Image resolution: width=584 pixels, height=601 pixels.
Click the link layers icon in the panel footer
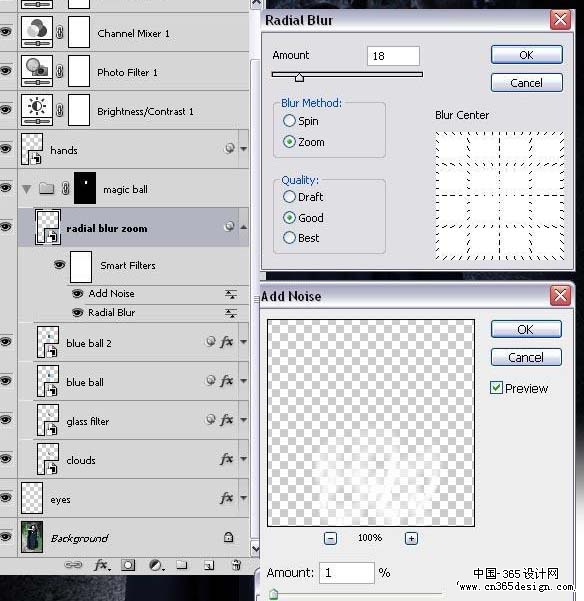tap(73, 565)
